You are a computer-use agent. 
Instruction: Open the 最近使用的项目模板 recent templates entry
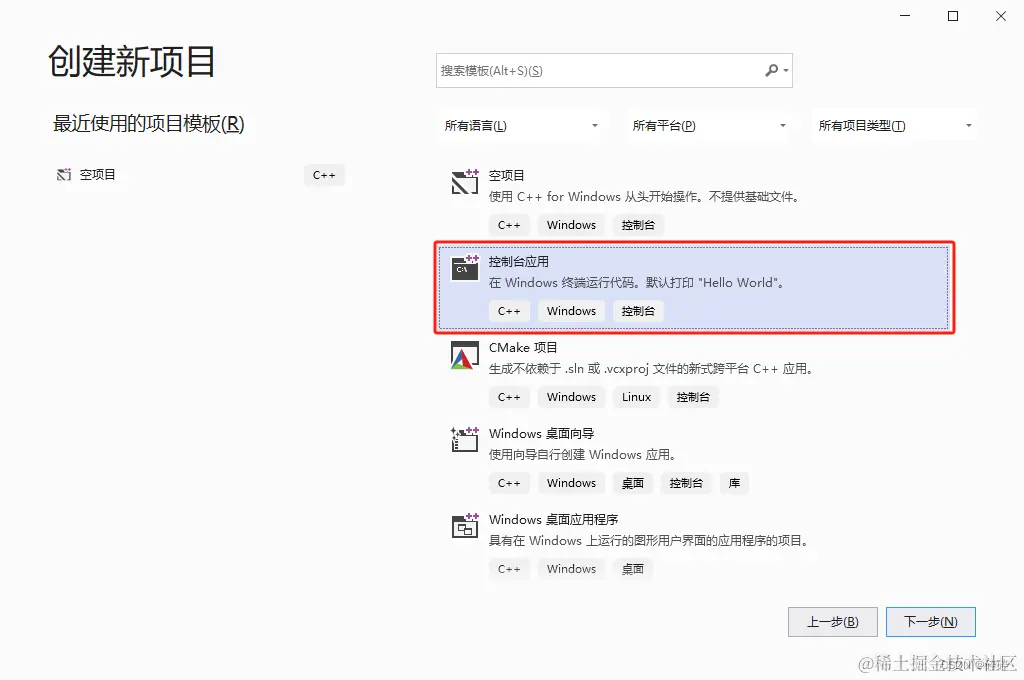(148, 127)
